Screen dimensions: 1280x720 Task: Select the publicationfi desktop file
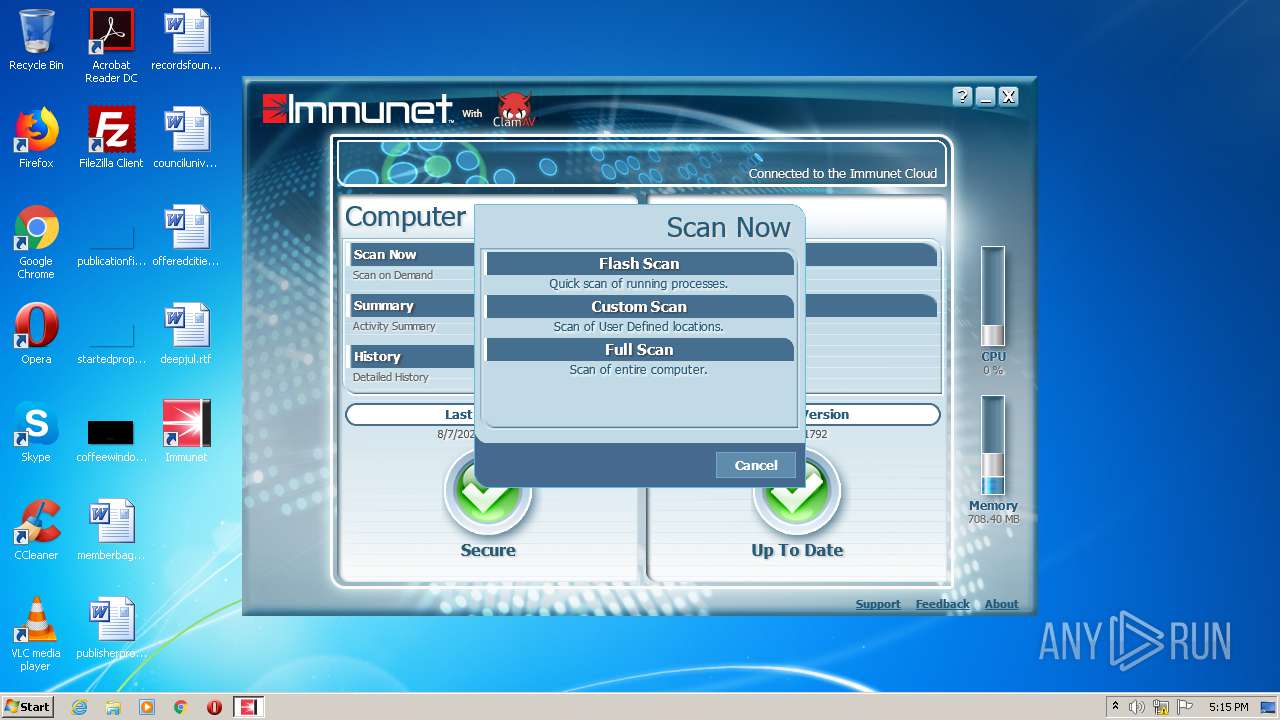[111, 247]
